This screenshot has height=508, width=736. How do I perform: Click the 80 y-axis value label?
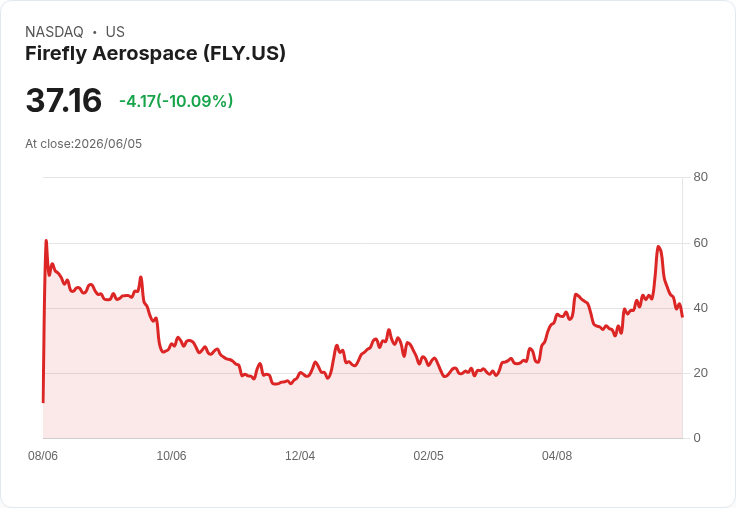(x=700, y=177)
